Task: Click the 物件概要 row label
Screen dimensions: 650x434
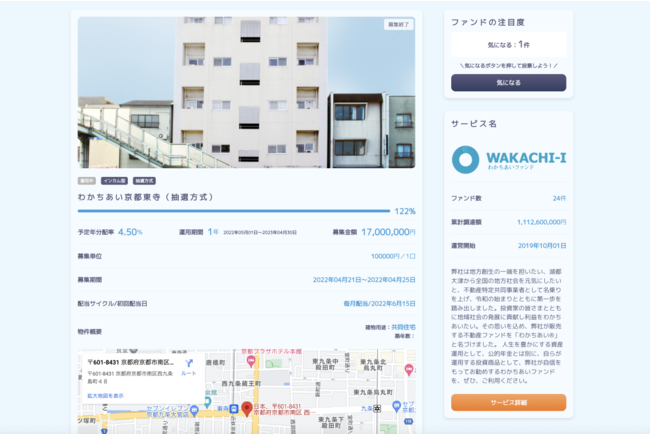Action: (90, 332)
